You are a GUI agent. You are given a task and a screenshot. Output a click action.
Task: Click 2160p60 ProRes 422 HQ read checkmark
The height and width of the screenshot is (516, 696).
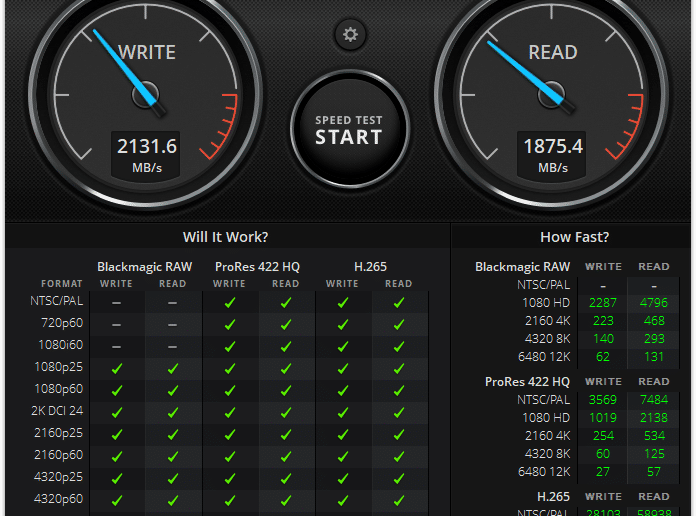(286, 456)
